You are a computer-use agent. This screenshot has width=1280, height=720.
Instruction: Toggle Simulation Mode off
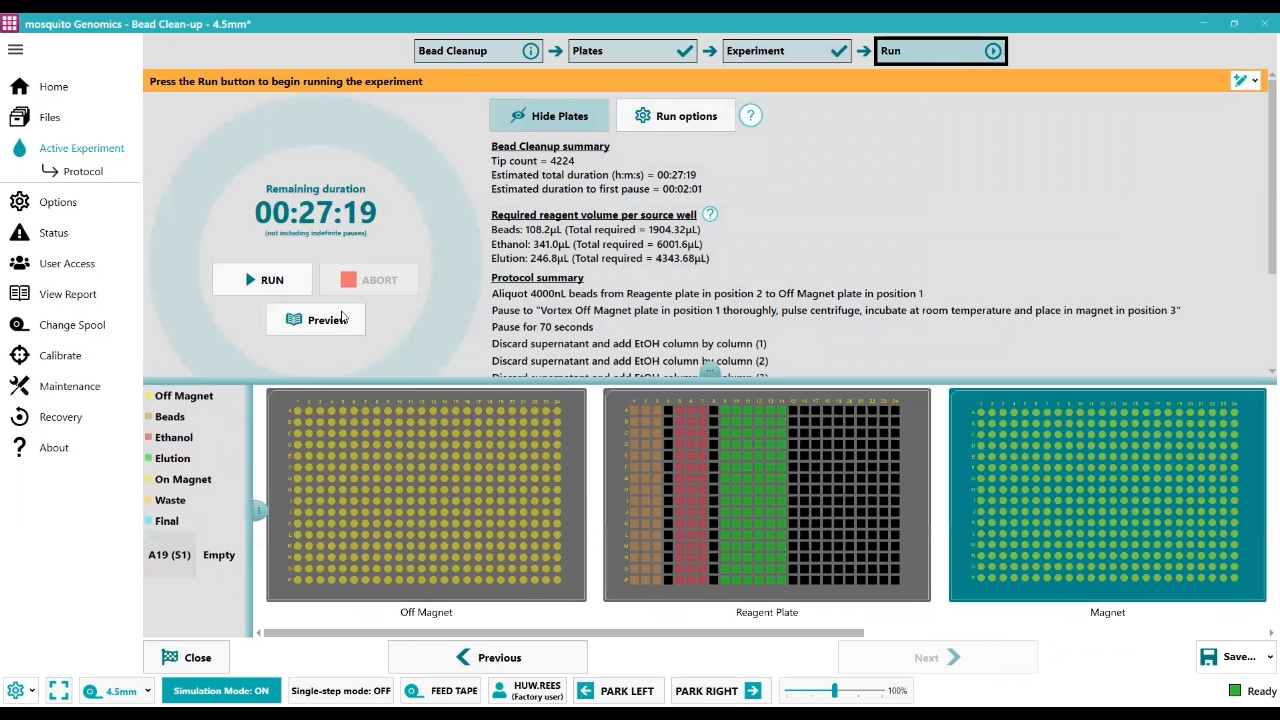coord(221,691)
